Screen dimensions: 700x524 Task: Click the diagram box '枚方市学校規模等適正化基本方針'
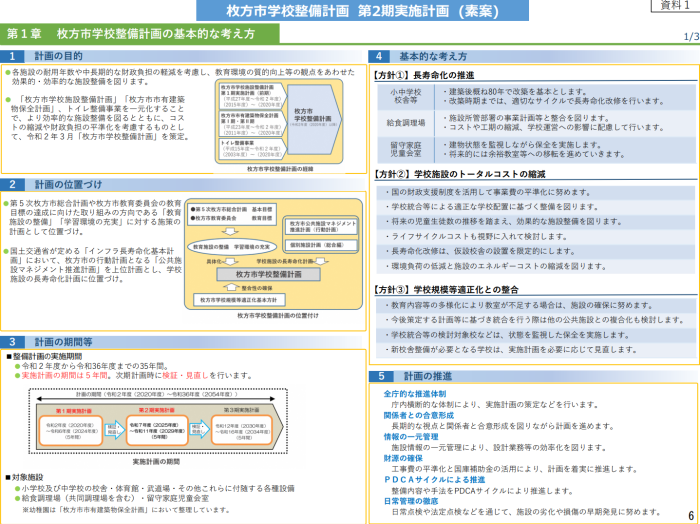239,300
